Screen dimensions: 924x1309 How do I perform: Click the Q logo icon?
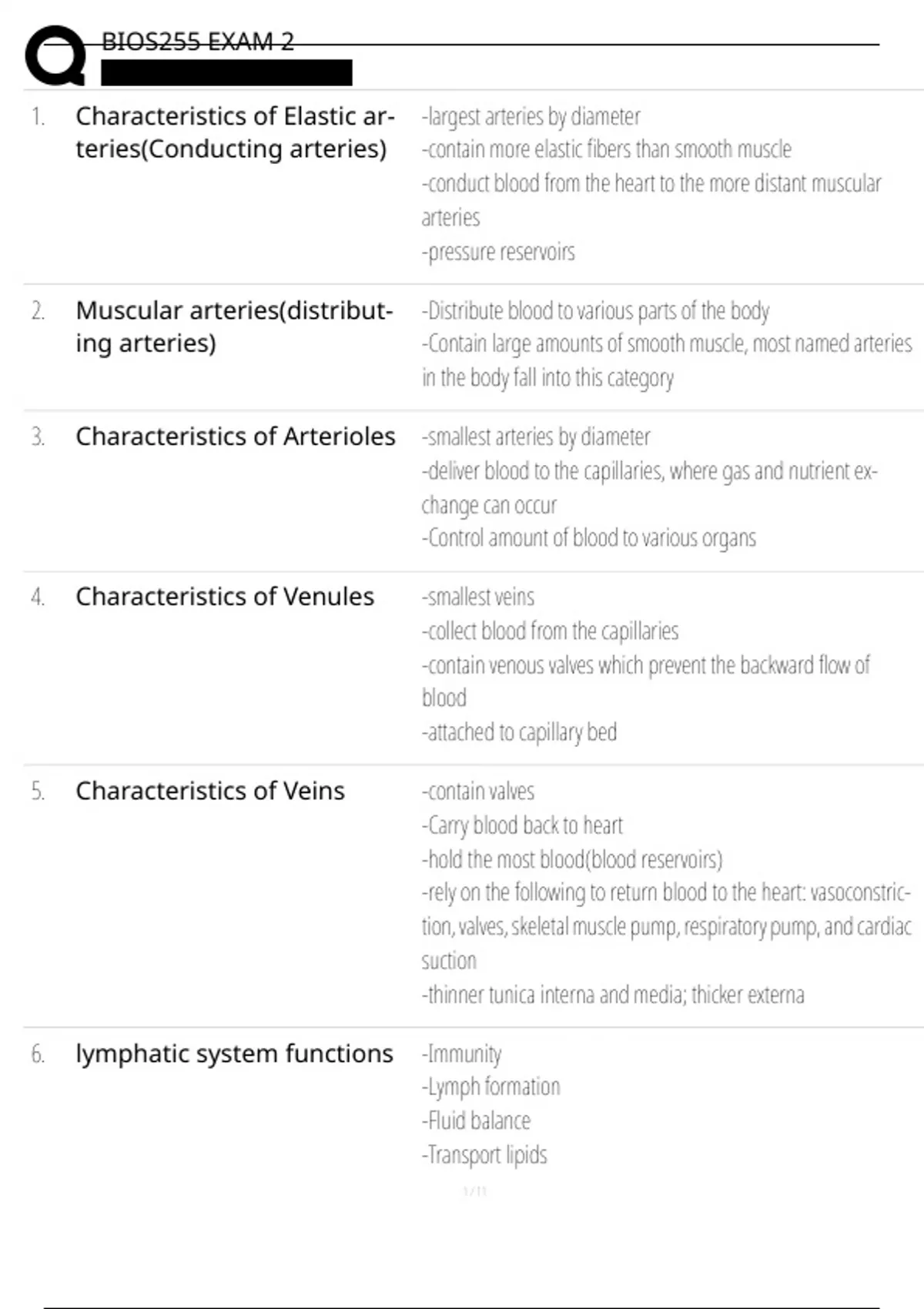55,55
